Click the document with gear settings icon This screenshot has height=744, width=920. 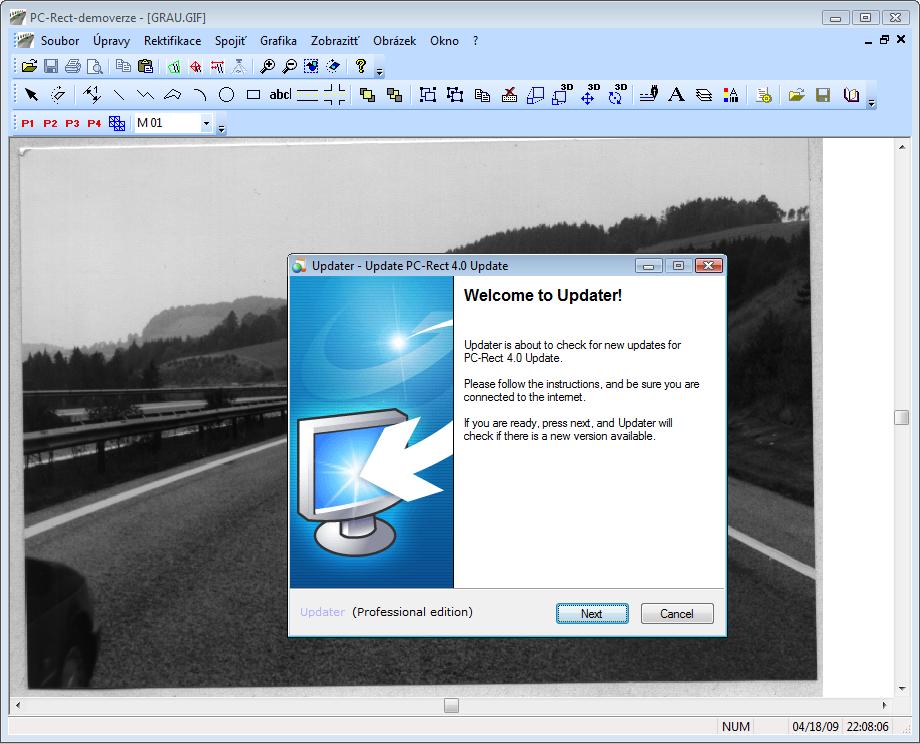763,94
